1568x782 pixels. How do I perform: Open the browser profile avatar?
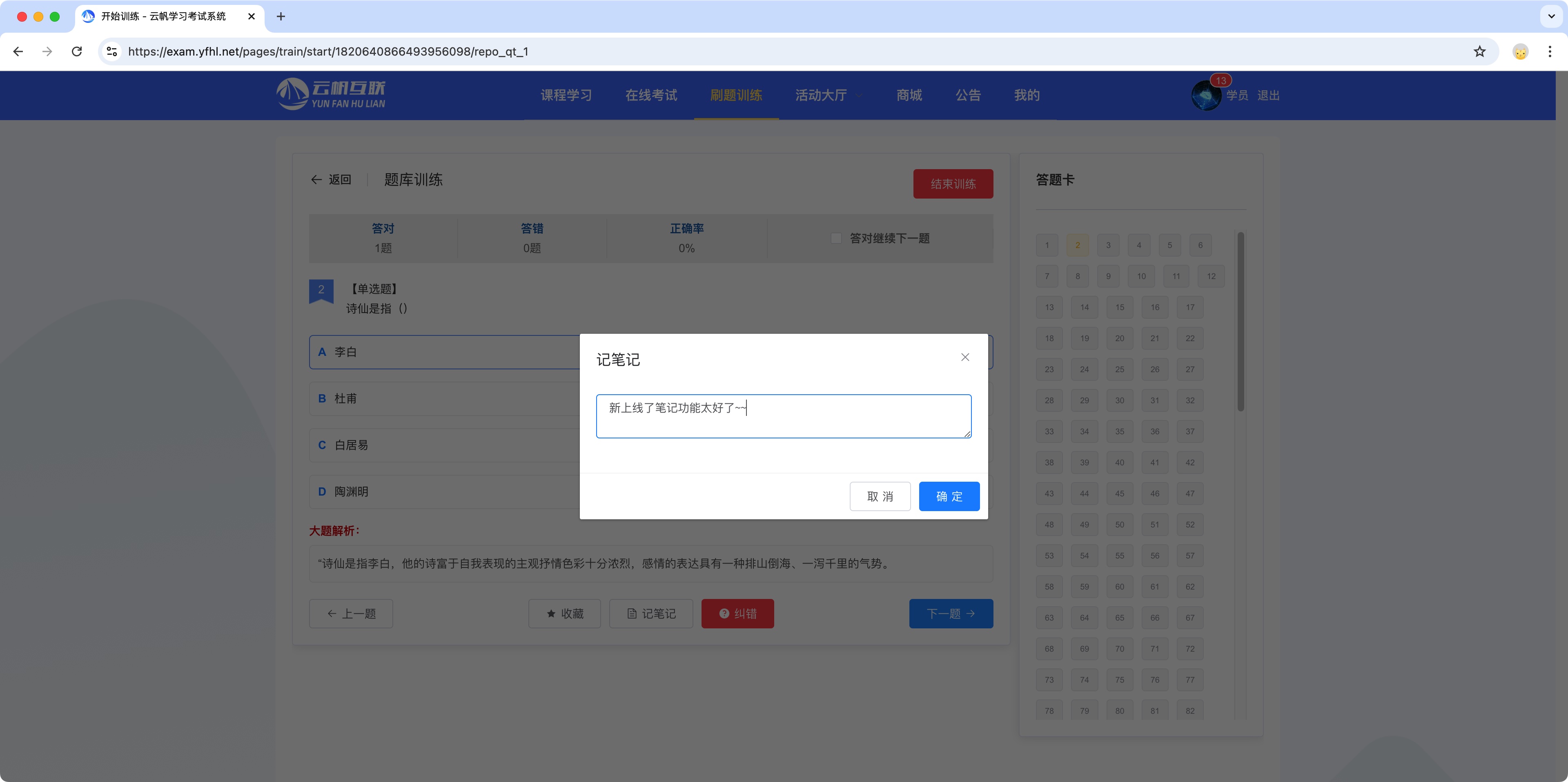[x=1520, y=52]
